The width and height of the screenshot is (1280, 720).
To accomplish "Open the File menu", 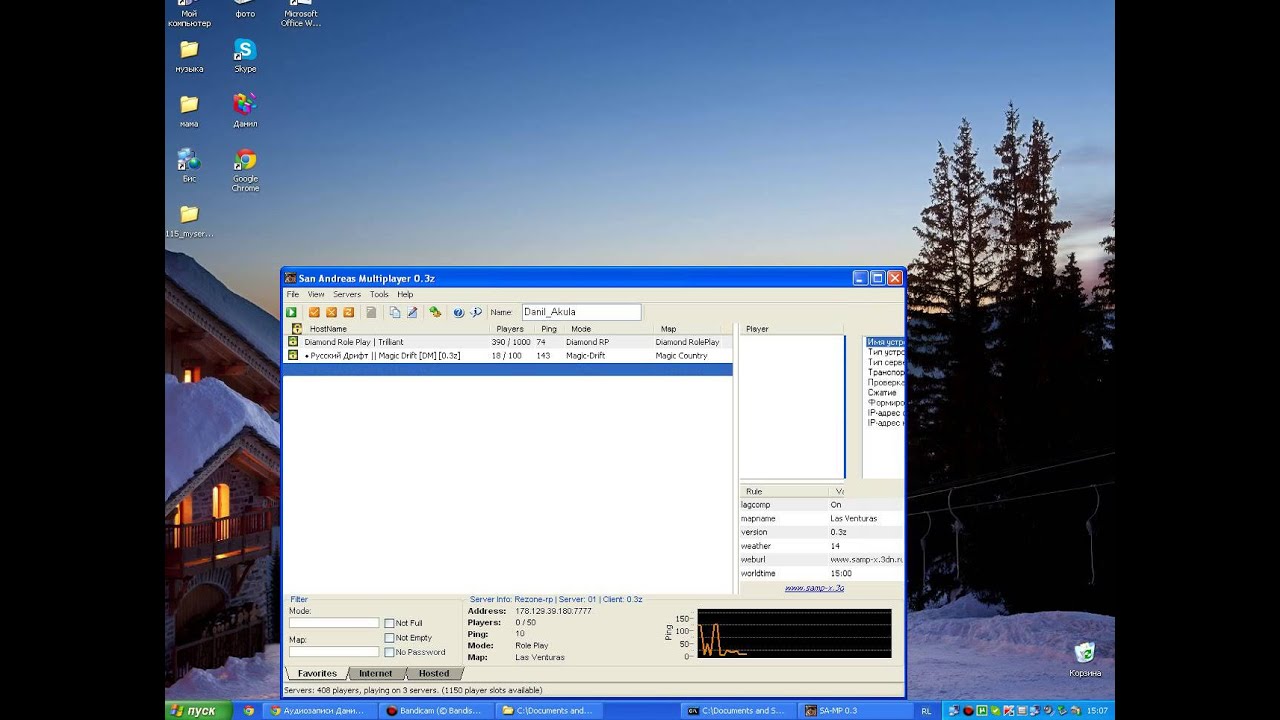I will 293,295.
